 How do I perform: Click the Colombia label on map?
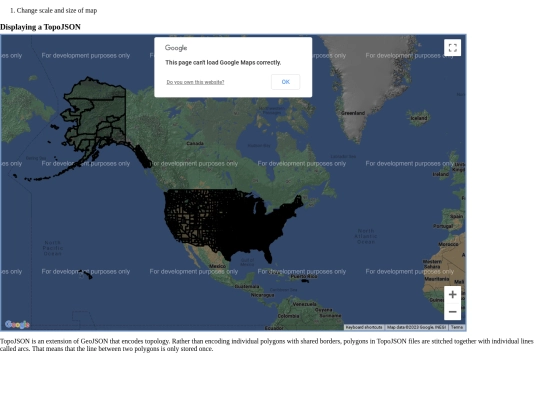[x=288, y=316]
